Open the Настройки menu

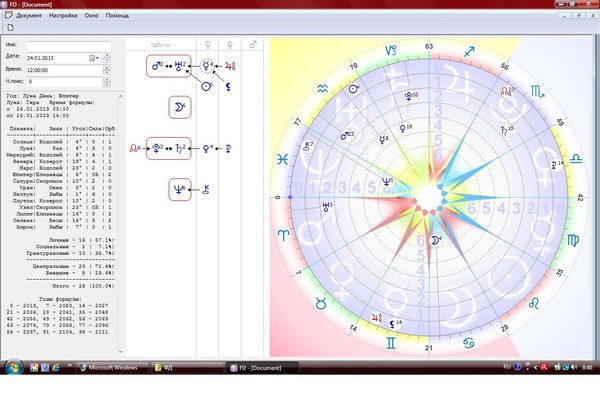point(63,16)
